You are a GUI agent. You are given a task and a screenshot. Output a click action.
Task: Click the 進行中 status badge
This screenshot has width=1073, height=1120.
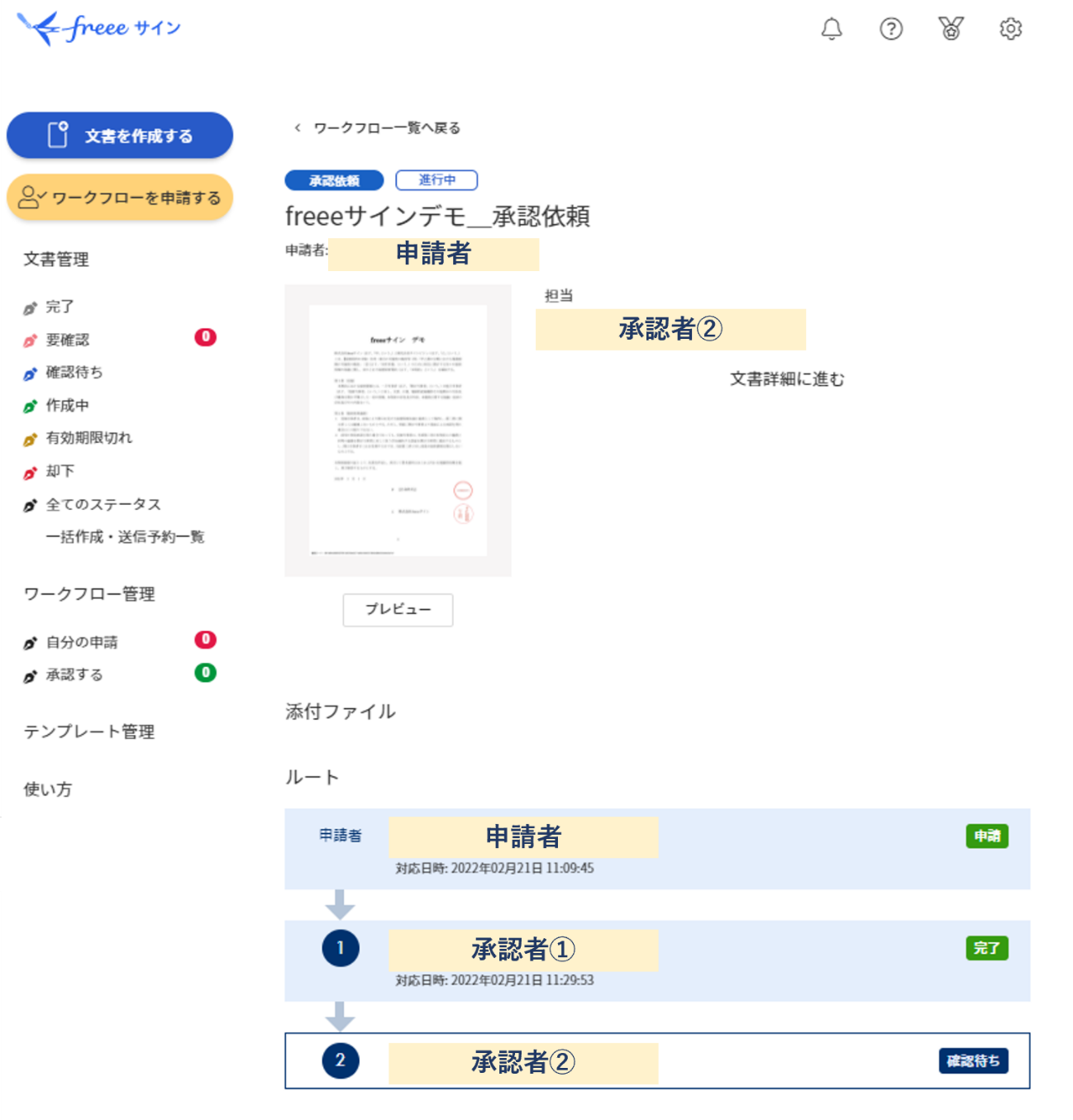click(x=436, y=180)
